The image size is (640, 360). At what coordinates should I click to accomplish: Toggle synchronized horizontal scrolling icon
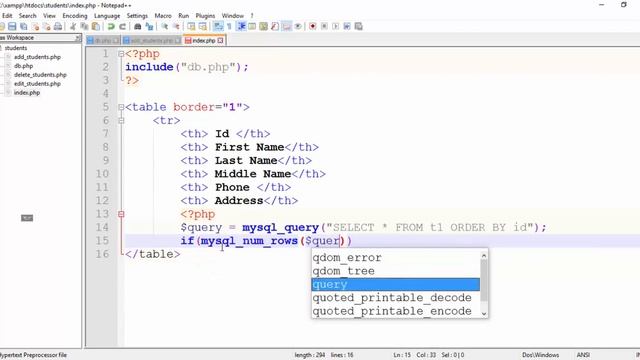[202, 27]
